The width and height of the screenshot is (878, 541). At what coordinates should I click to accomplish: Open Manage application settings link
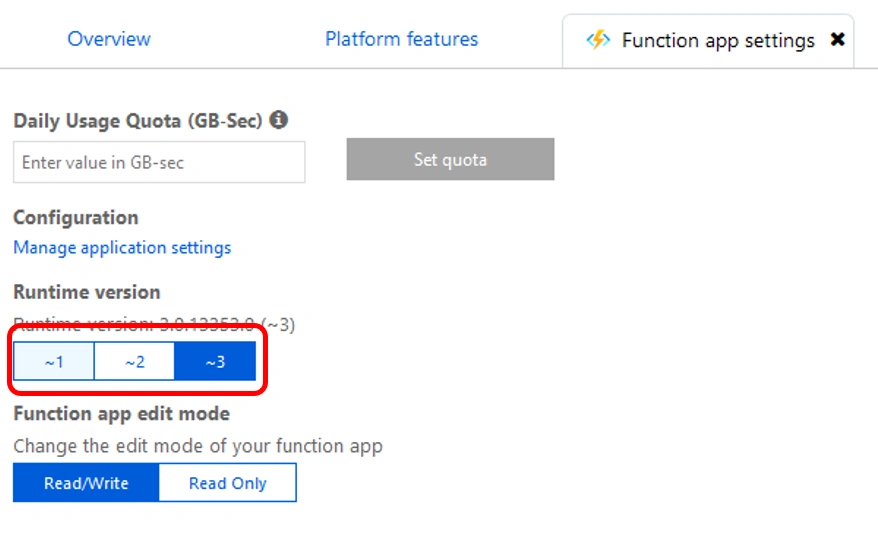pos(122,248)
